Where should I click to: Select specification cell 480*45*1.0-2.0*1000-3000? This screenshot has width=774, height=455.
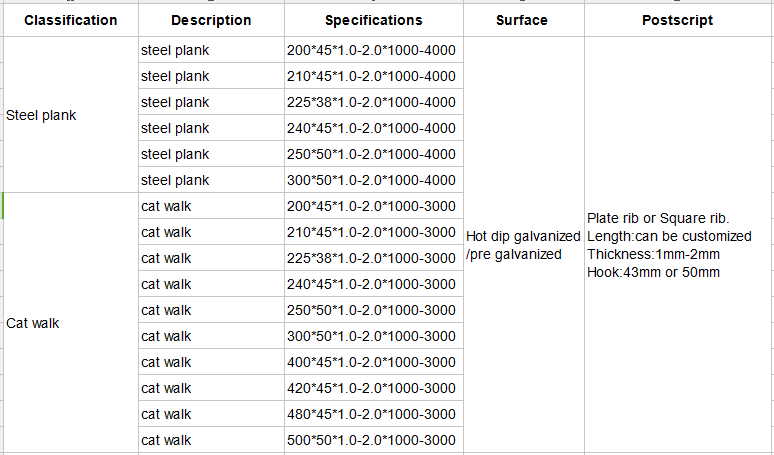click(373, 414)
